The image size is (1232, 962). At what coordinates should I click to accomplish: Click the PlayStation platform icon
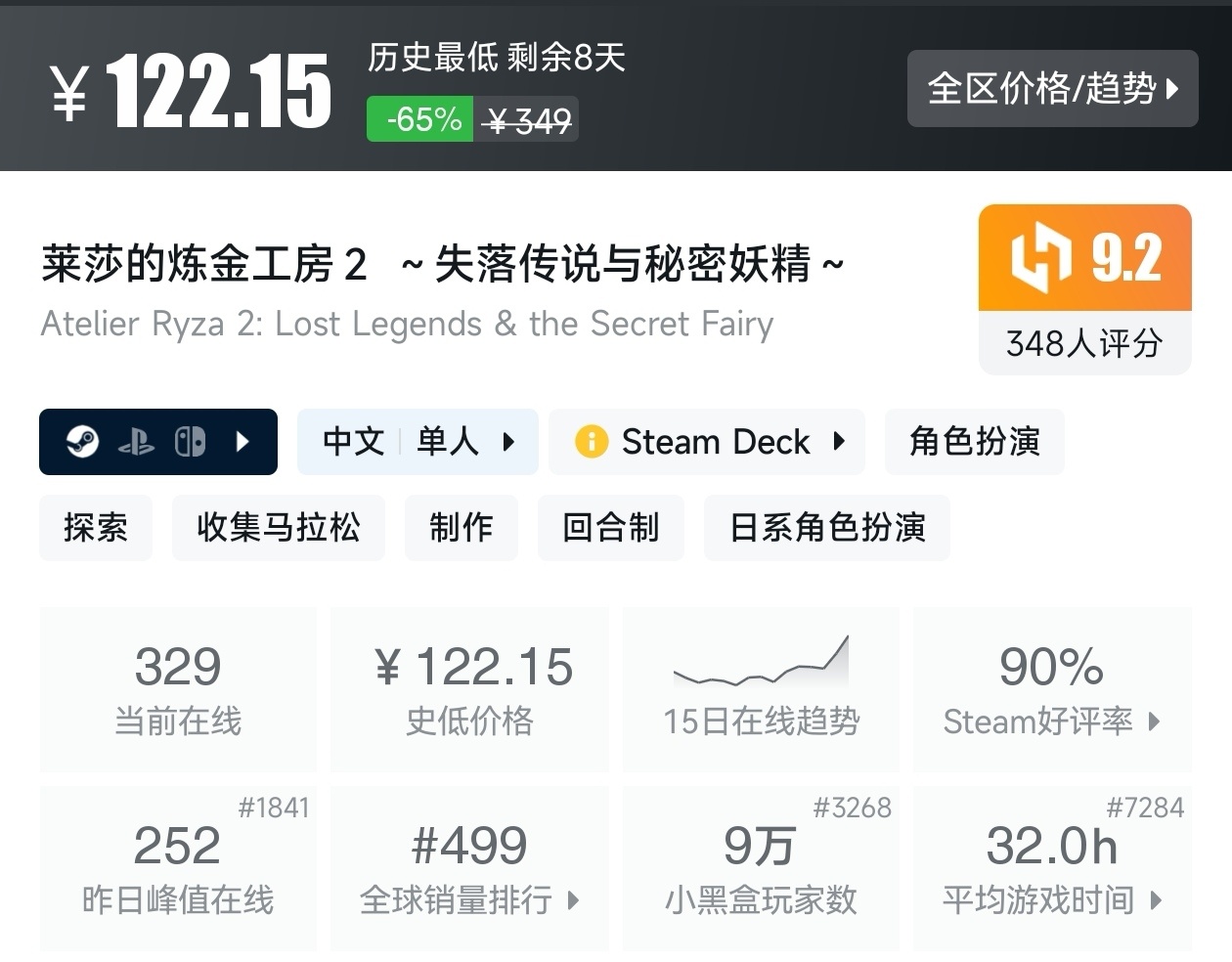point(136,443)
